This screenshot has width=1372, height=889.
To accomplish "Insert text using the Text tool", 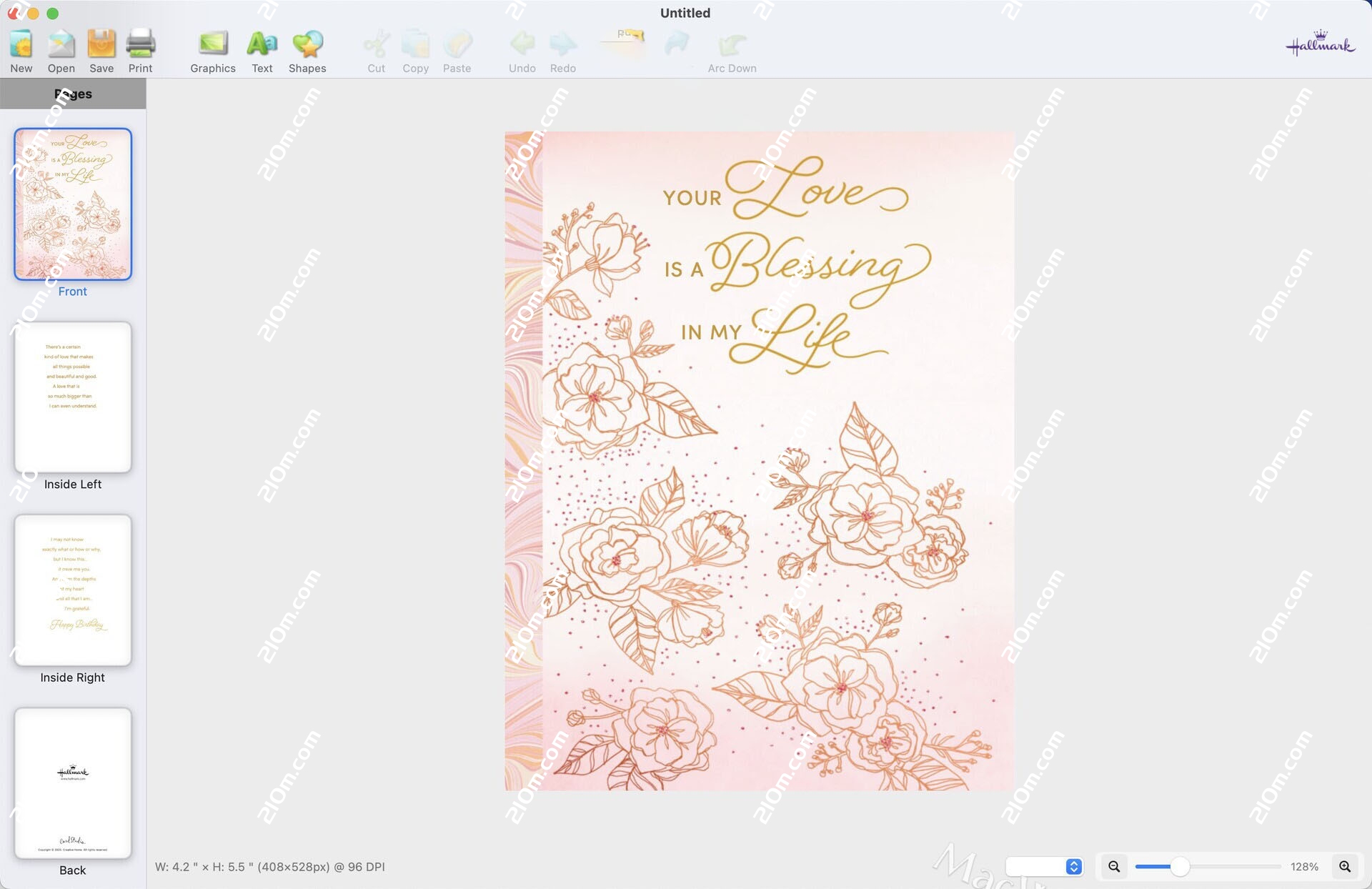I will pos(262,49).
